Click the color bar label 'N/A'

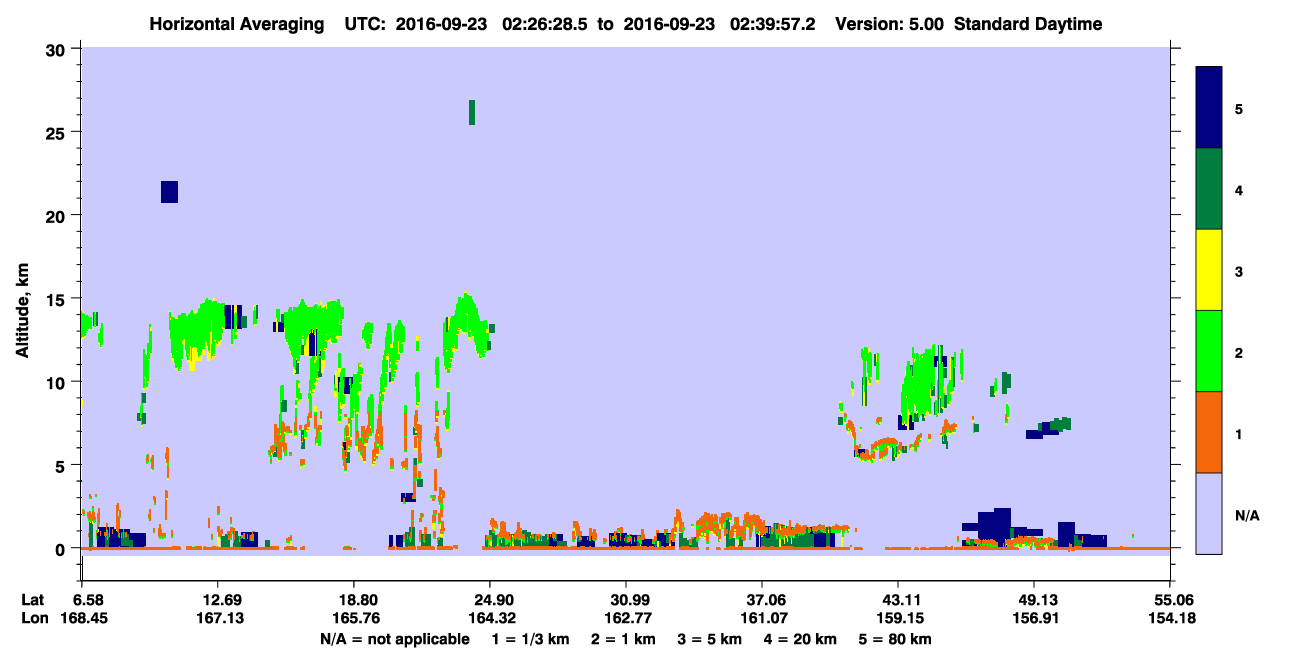click(x=1247, y=516)
